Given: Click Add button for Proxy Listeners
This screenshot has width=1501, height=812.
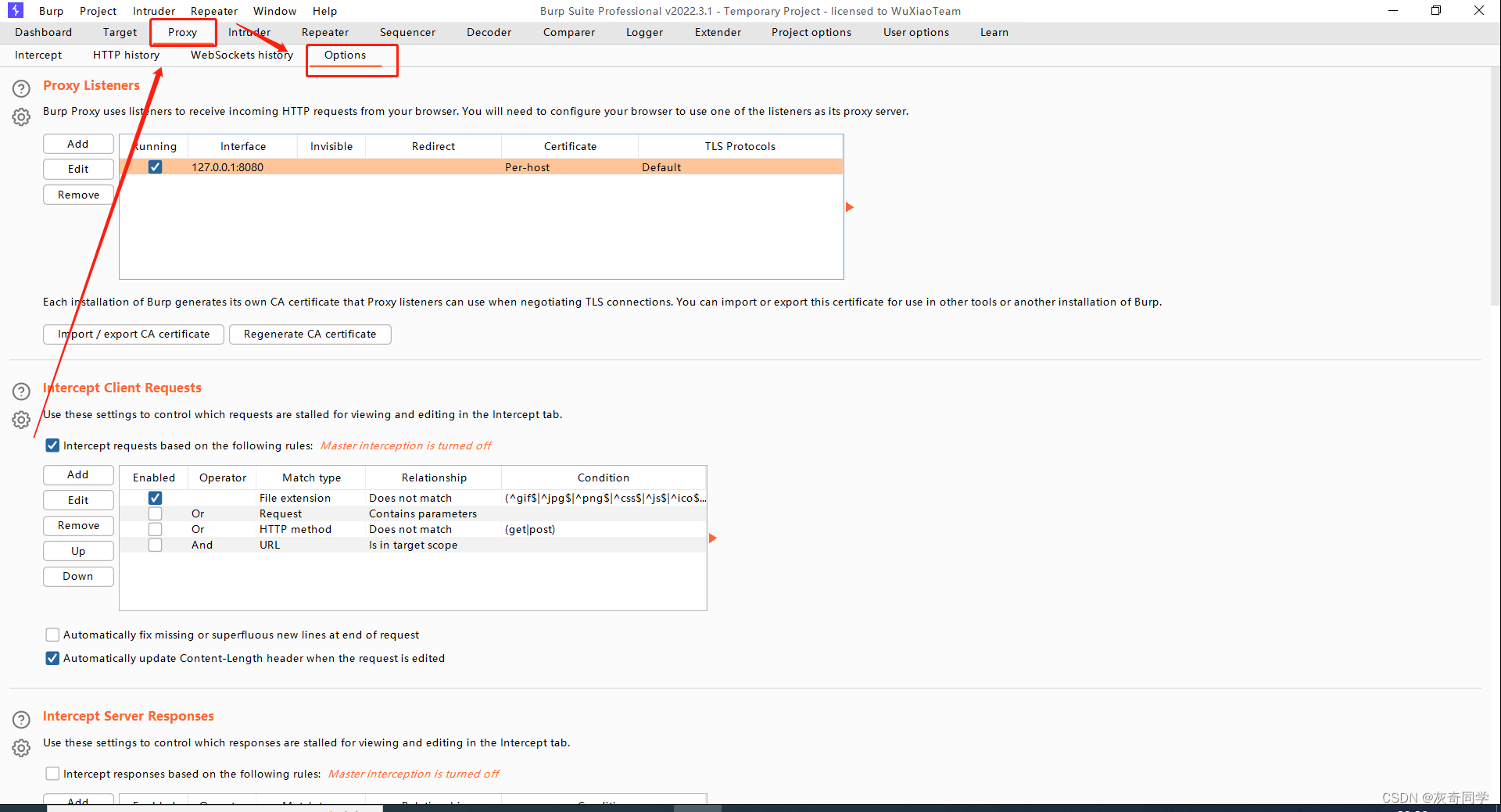Looking at the screenshot, I should pos(78,144).
